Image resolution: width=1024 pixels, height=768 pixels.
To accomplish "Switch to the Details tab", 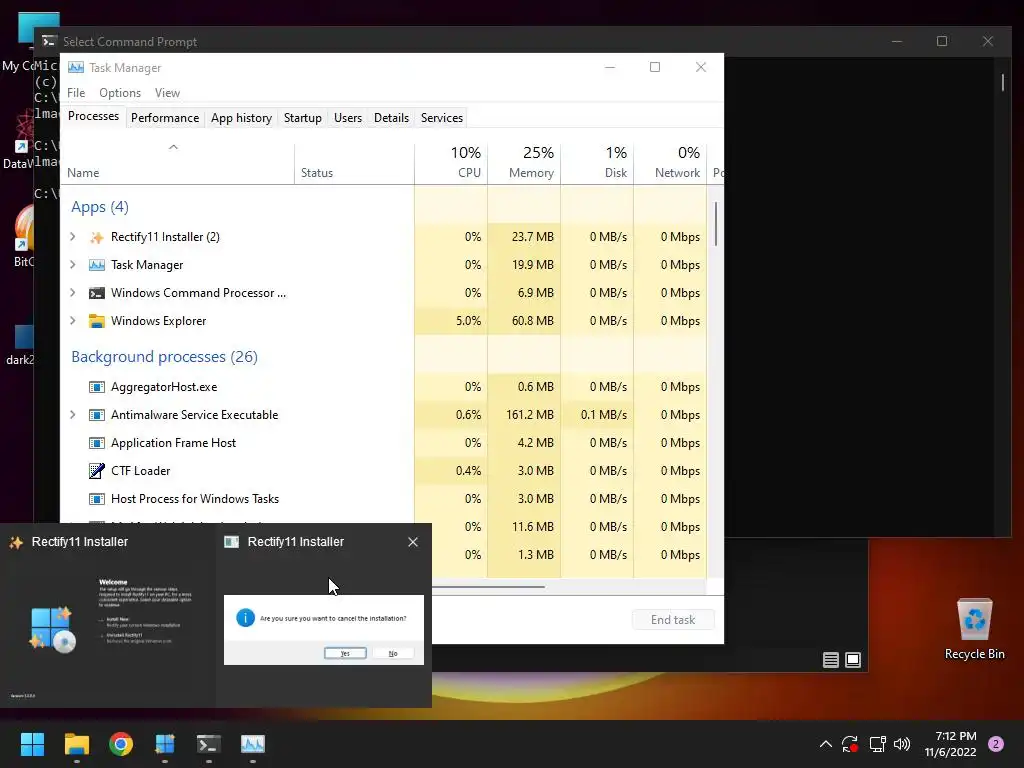I will coord(391,118).
